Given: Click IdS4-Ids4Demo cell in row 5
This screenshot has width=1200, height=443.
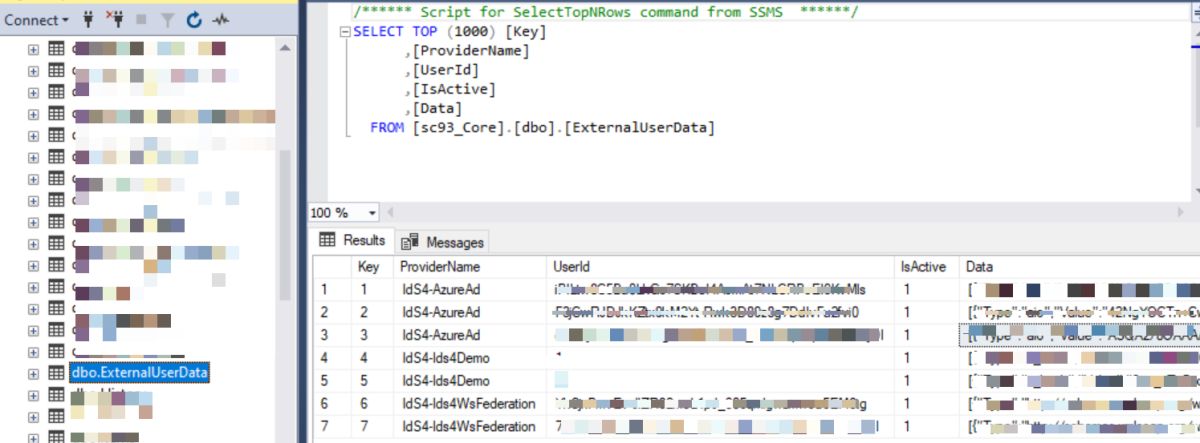Looking at the screenshot, I should click(470, 381).
